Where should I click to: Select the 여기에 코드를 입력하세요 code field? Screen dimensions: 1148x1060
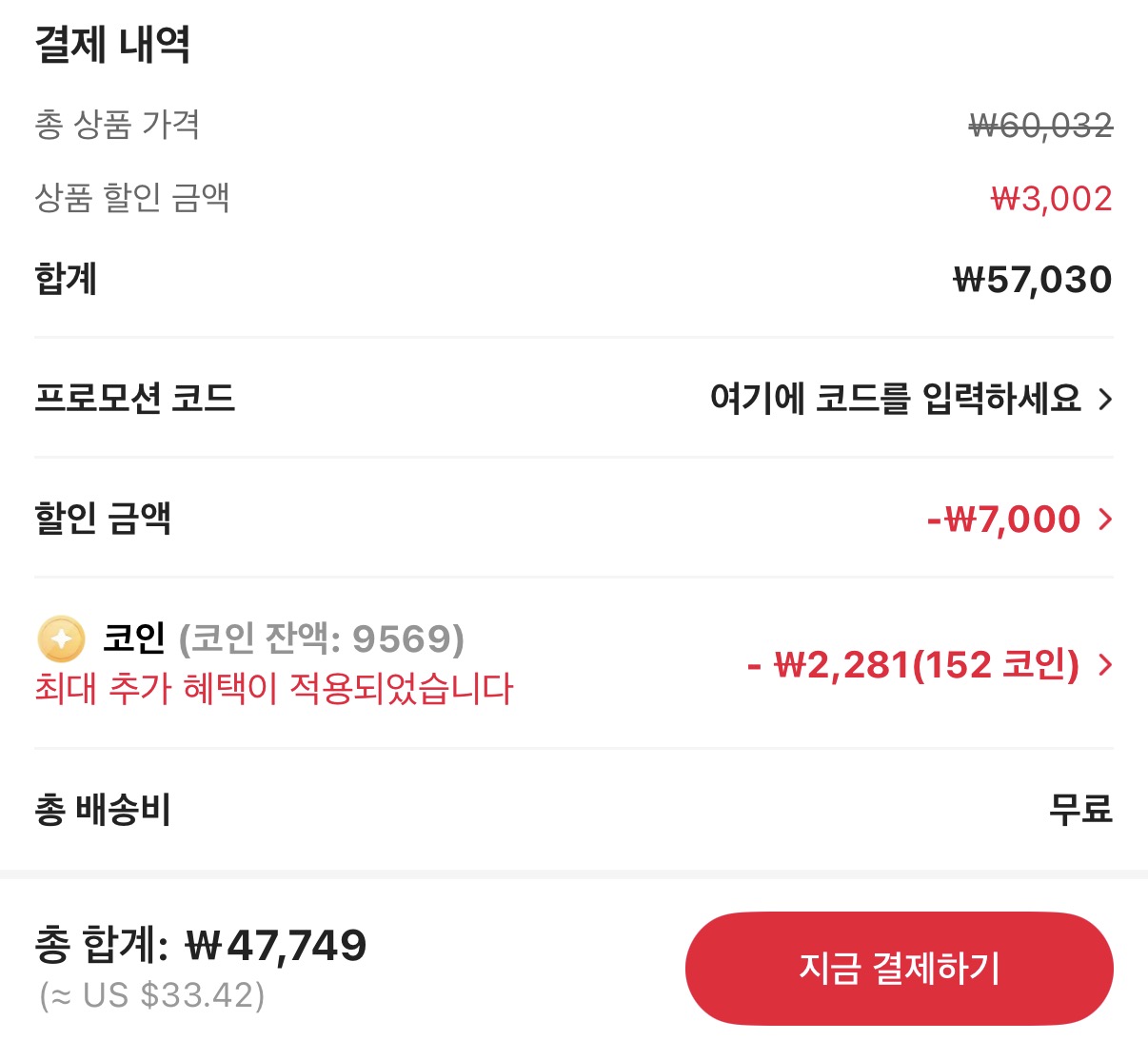tap(896, 400)
